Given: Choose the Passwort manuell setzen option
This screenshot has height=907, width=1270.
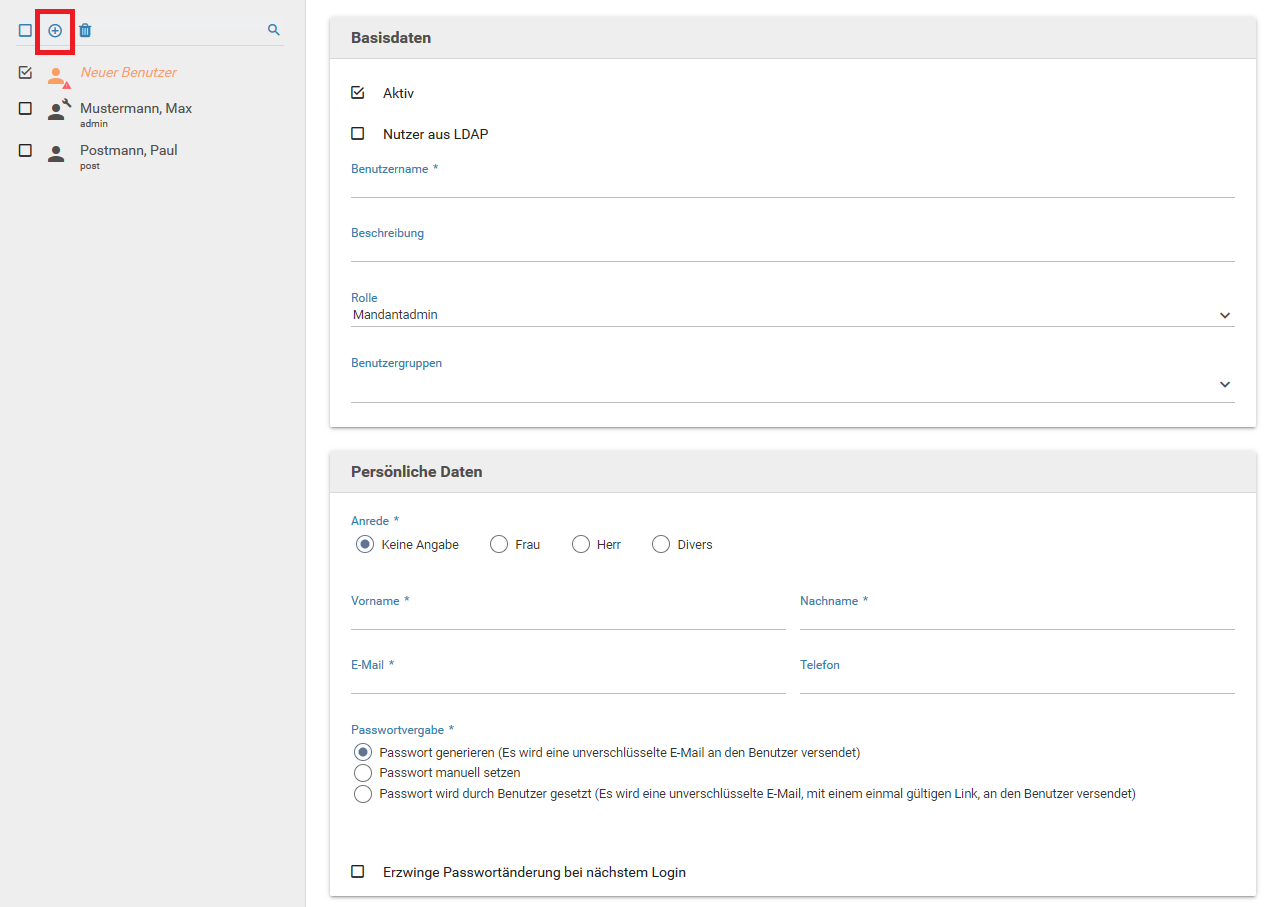Looking at the screenshot, I should tap(363, 773).
